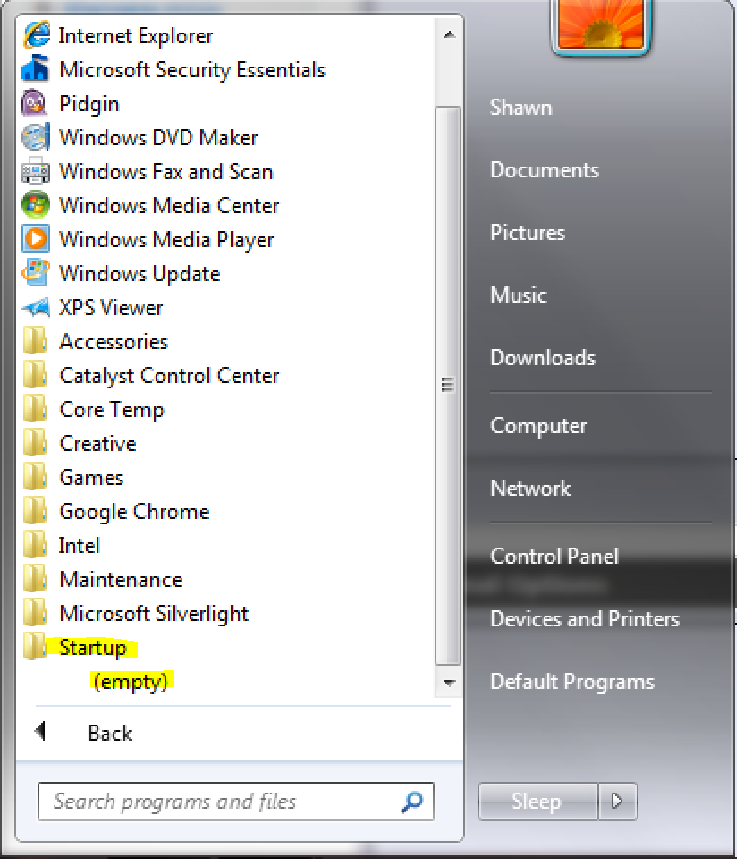Open Pidgin from the programs list
This screenshot has height=859, width=737.
tap(89, 104)
